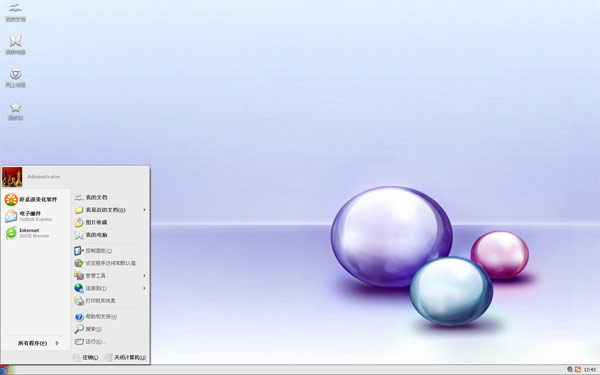Click the orange tray icon near the clock

578,369
